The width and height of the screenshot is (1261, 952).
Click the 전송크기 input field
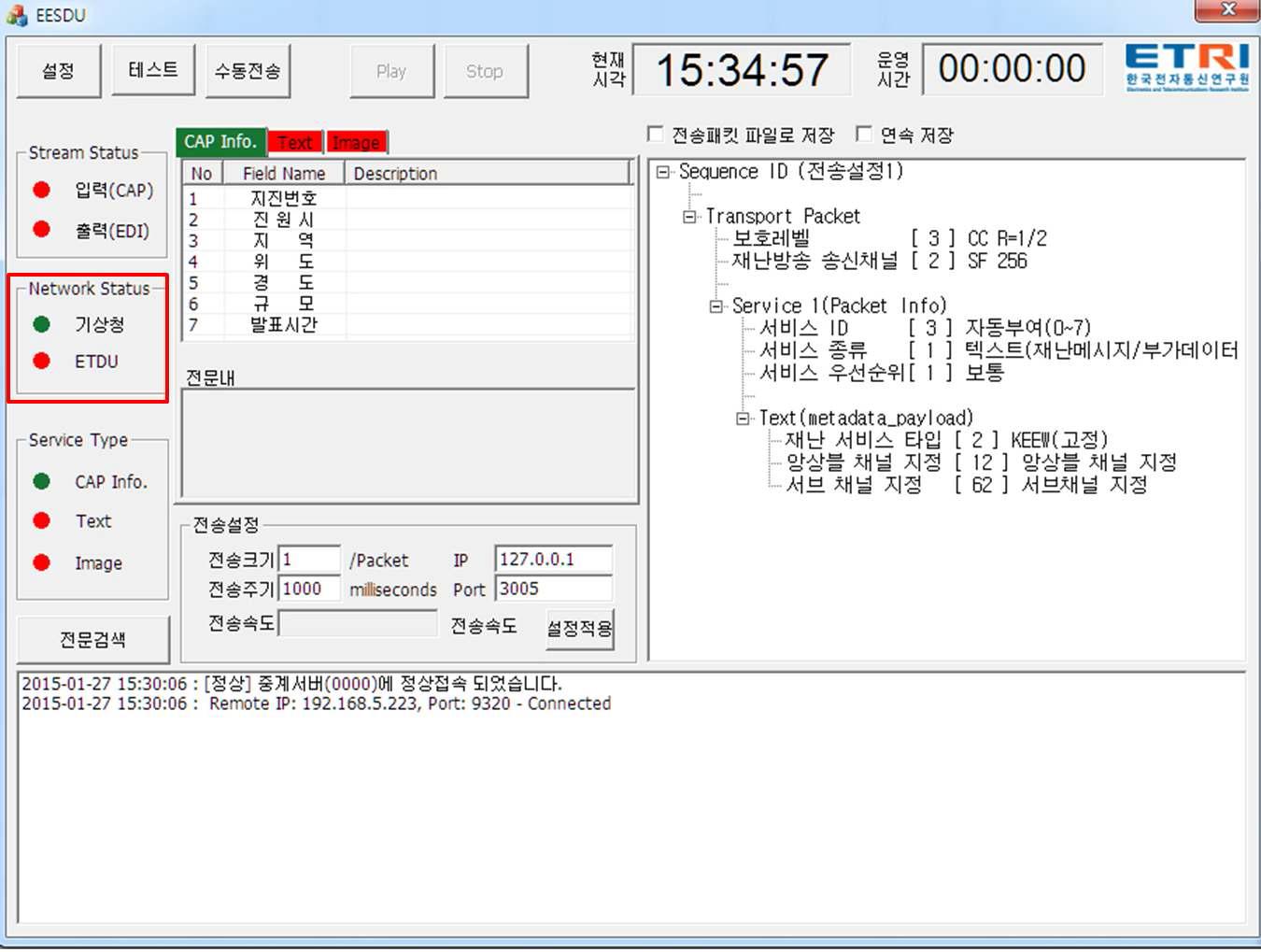pyautogui.click(x=309, y=560)
